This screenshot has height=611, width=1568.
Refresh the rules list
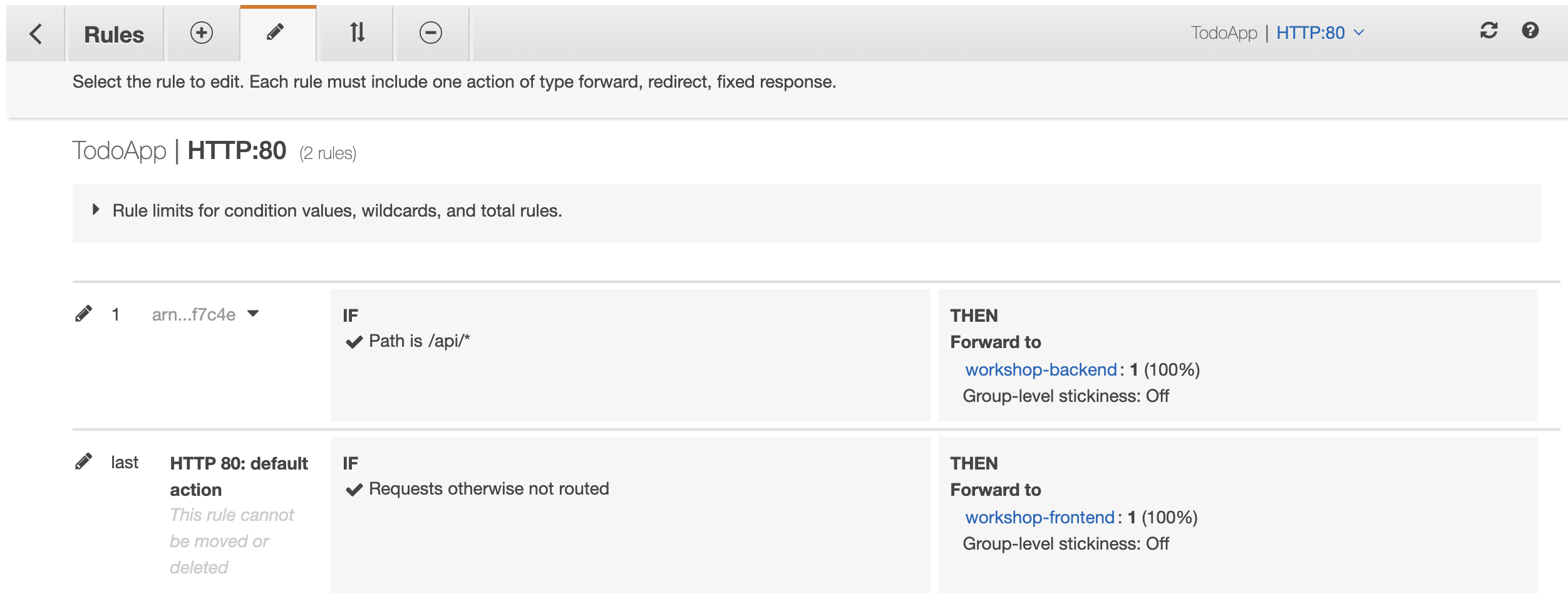(x=1488, y=31)
